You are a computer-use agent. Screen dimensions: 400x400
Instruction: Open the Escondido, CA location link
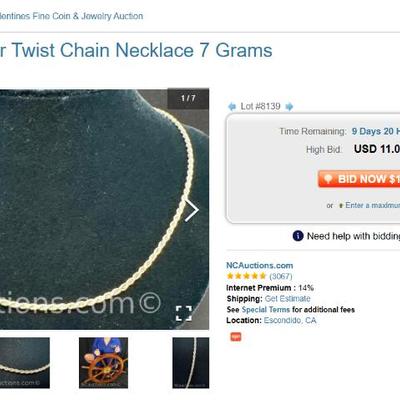pyautogui.click(x=290, y=320)
